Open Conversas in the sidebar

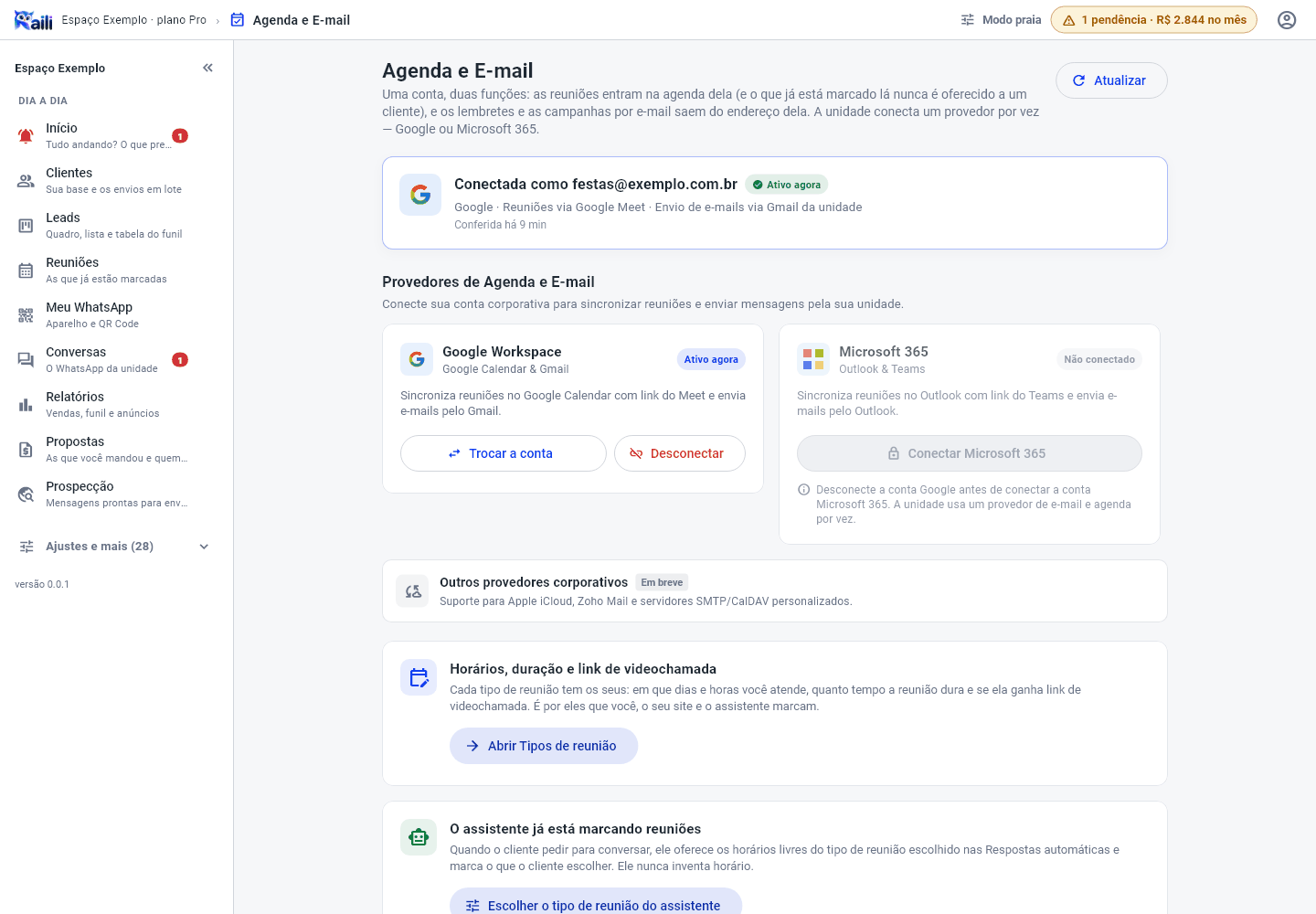click(x=115, y=360)
